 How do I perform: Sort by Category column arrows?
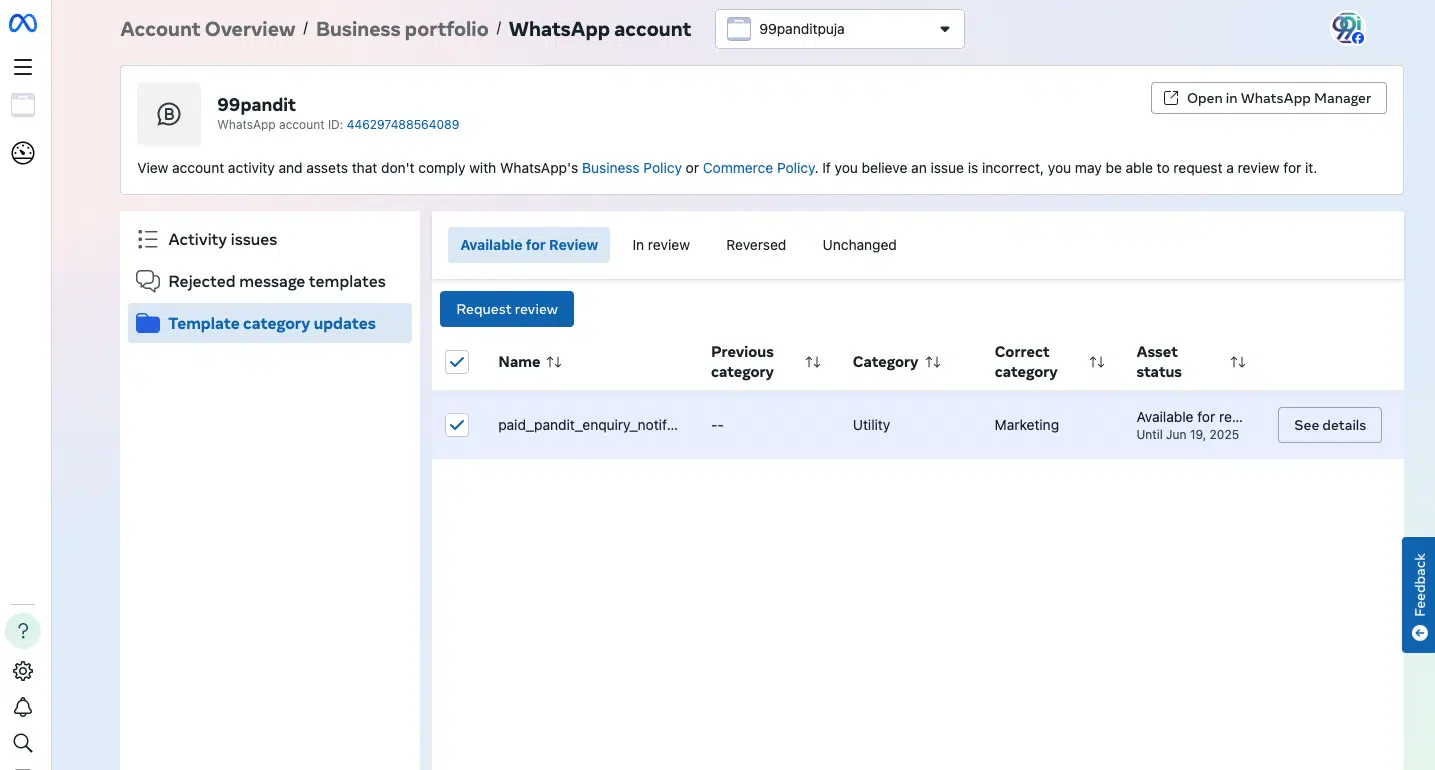point(933,362)
